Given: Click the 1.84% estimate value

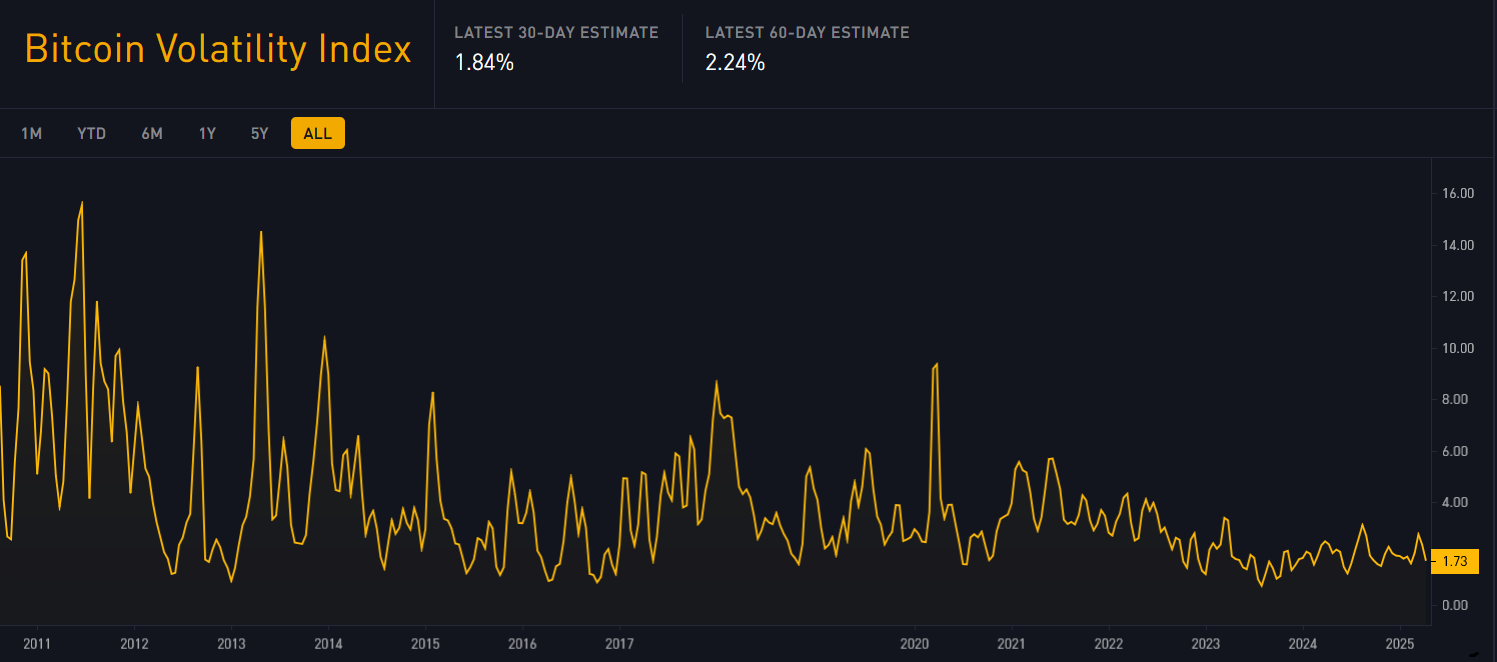Looking at the screenshot, I should [x=484, y=63].
